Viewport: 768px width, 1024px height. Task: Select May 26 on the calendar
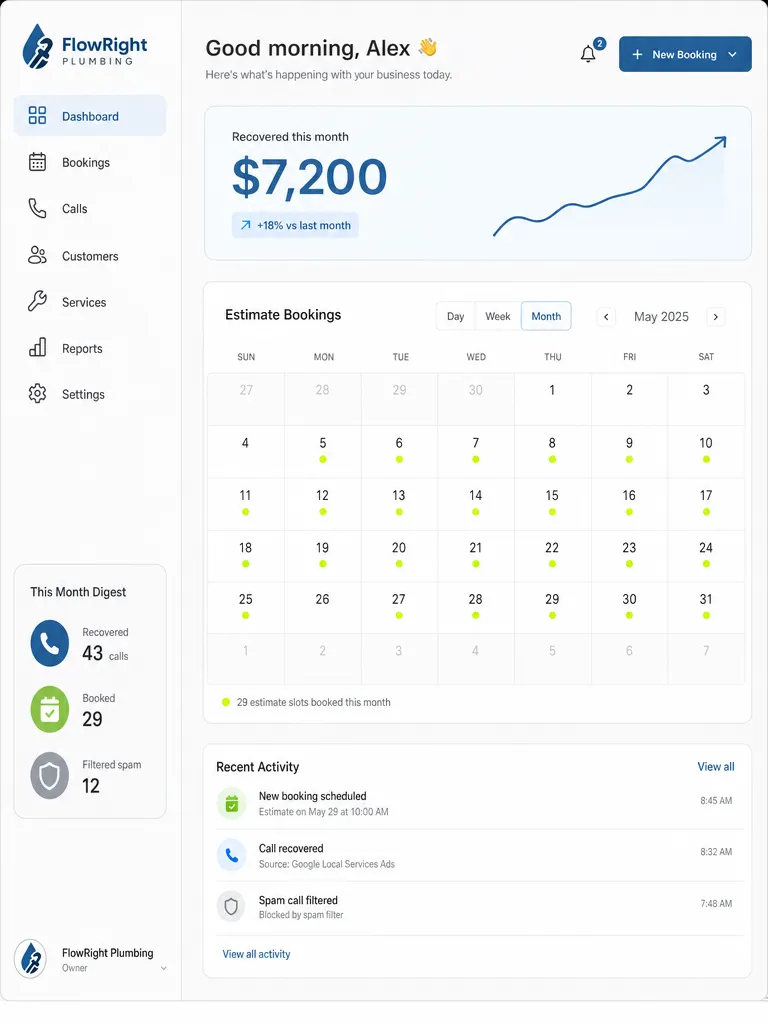click(x=323, y=607)
